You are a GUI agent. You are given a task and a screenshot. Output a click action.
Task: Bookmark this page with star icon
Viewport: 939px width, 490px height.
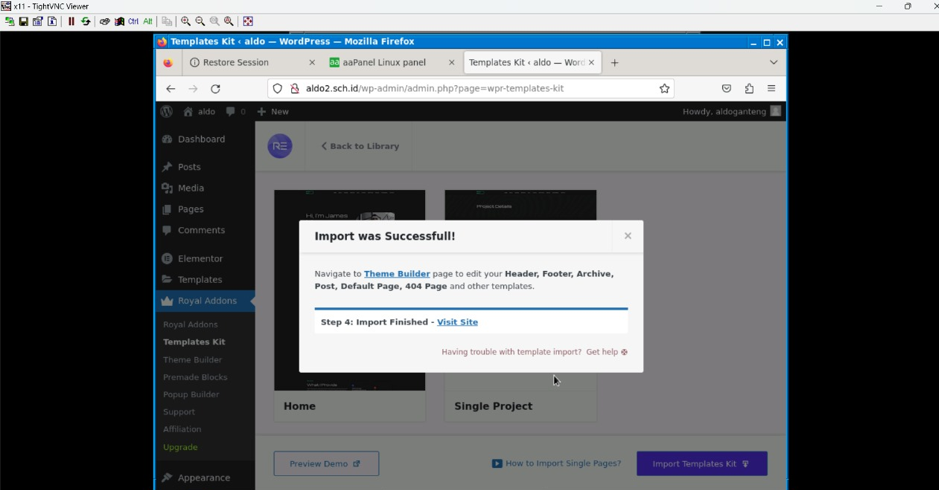(664, 89)
